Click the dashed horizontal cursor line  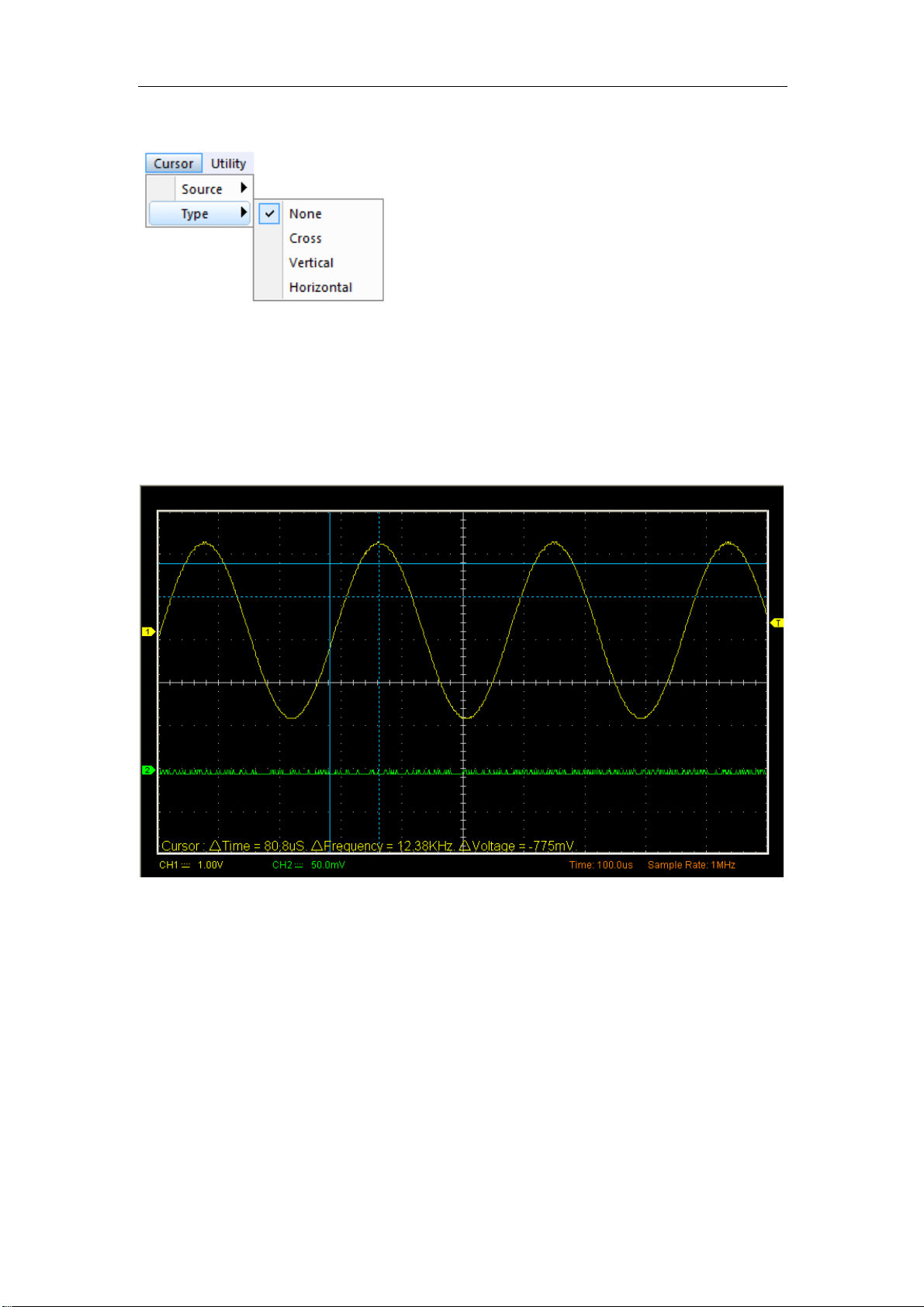click(x=462, y=597)
